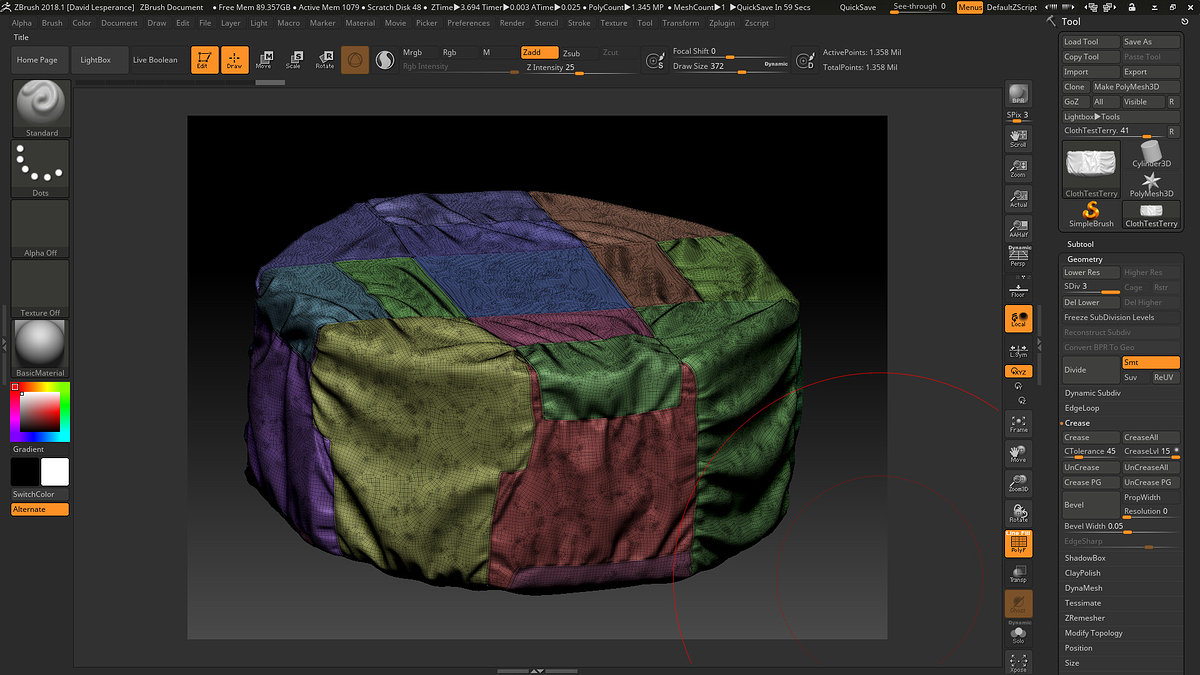Activate Draw mode button

coord(234,60)
